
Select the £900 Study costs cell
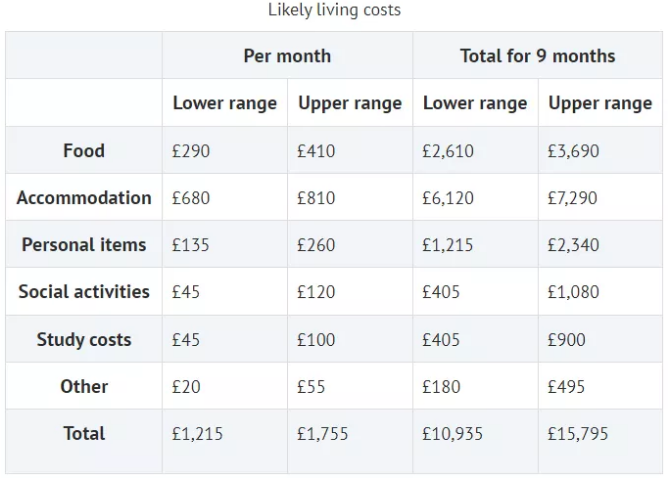567,340
